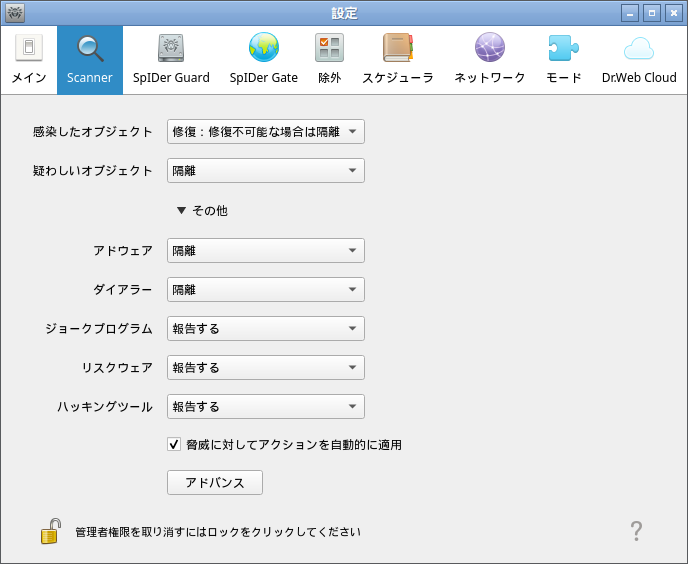Open the アドウェア action dropdown
The width and height of the screenshot is (688, 564).
pyautogui.click(x=266, y=251)
